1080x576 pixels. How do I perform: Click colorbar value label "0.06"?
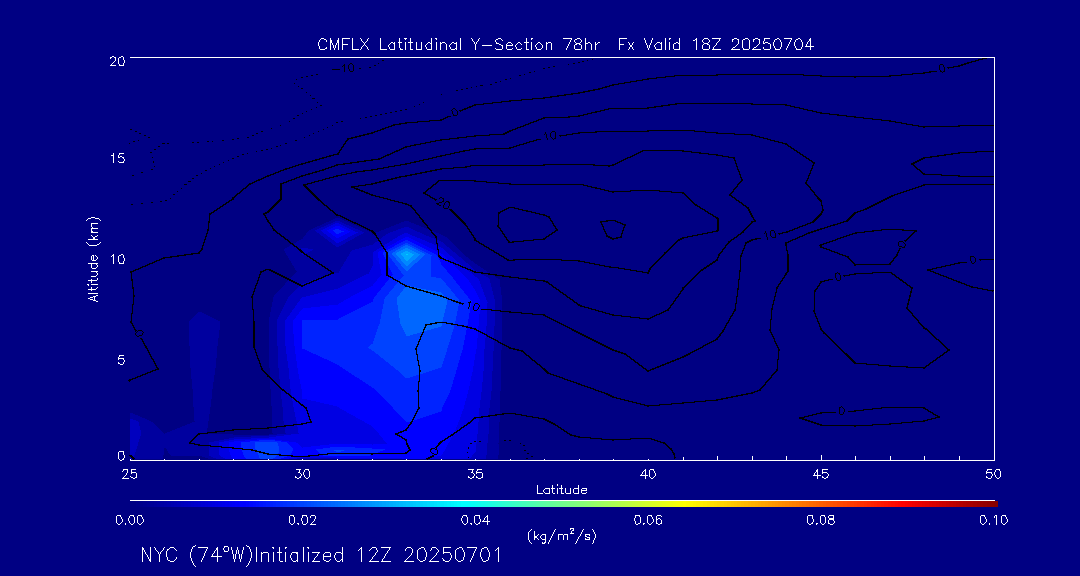pyautogui.click(x=648, y=520)
